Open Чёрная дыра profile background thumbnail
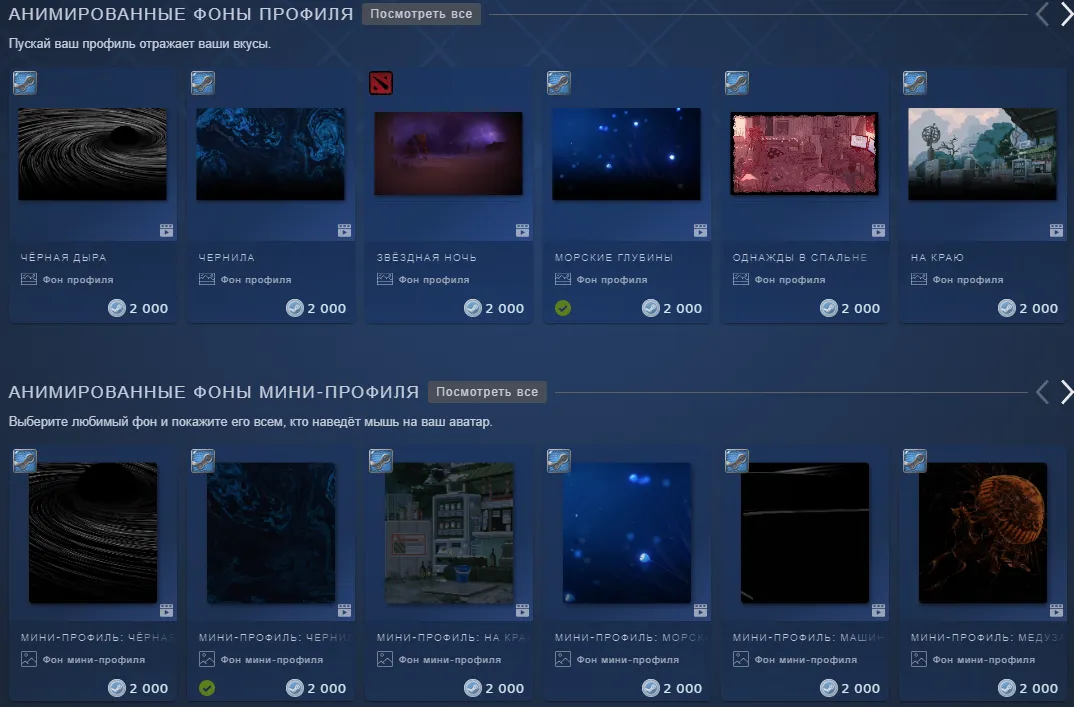The width and height of the screenshot is (1074, 707). point(92,154)
